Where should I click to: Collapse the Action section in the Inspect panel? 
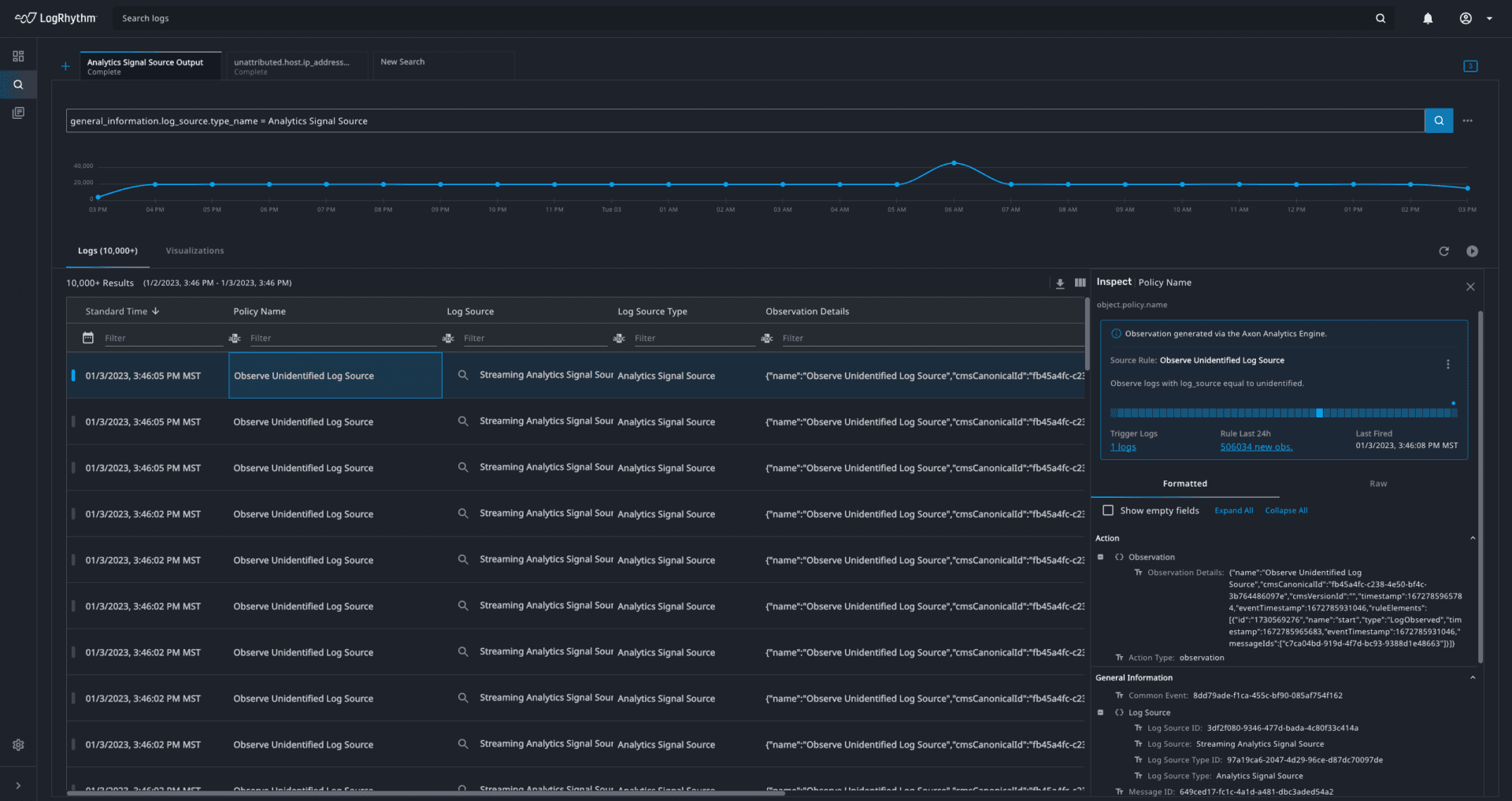coord(1473,538)
